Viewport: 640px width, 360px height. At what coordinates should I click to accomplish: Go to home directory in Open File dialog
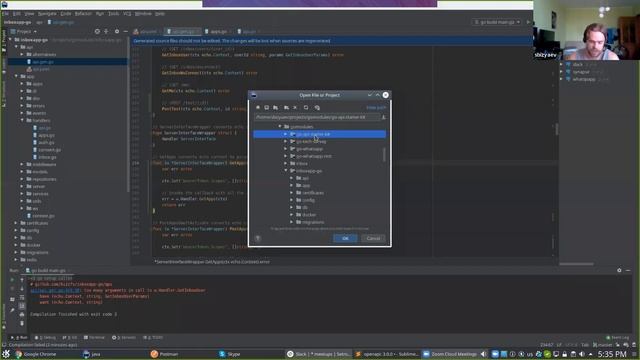[258, 107]
